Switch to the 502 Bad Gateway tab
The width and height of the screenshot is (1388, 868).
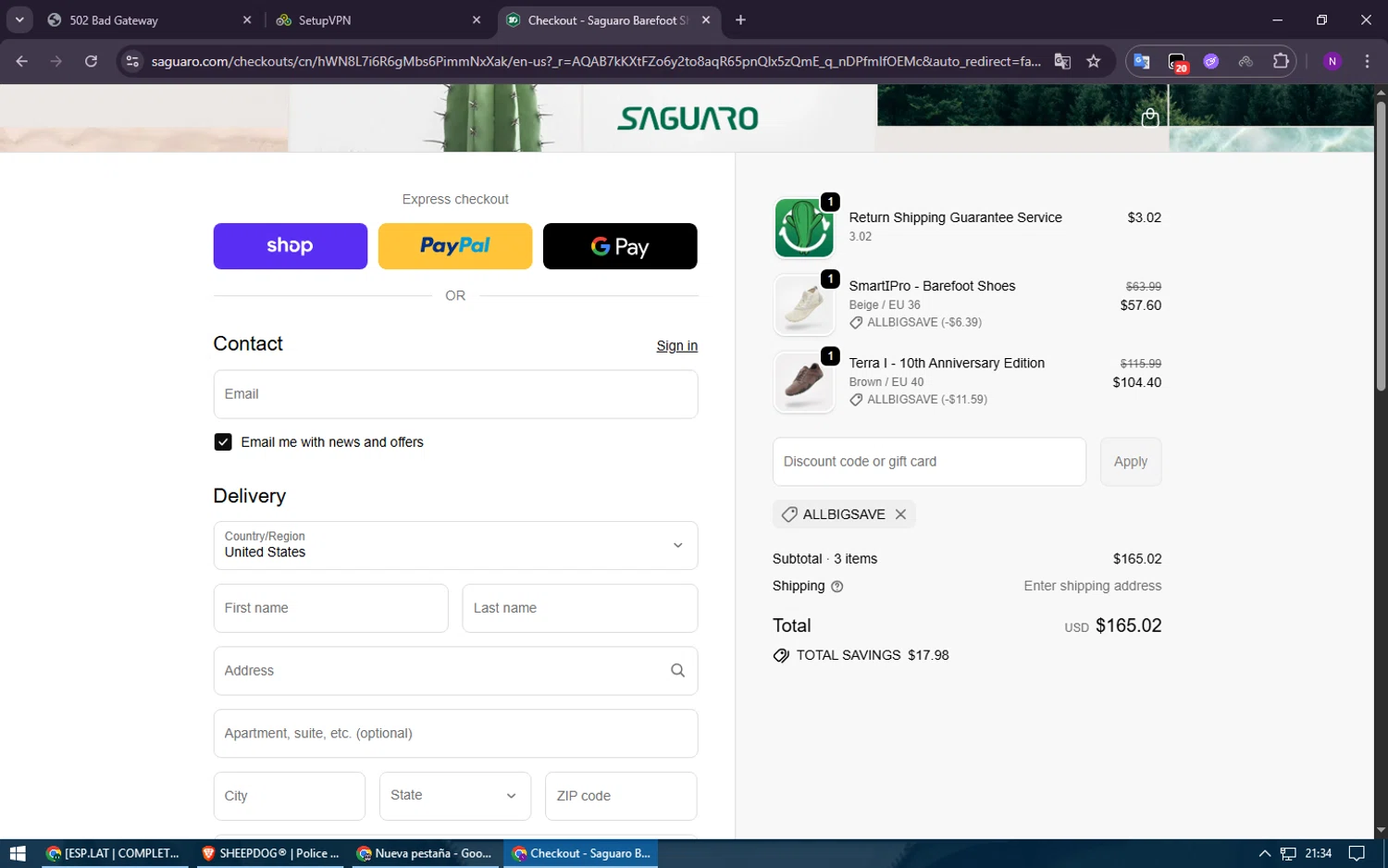(x=146, y=19)
